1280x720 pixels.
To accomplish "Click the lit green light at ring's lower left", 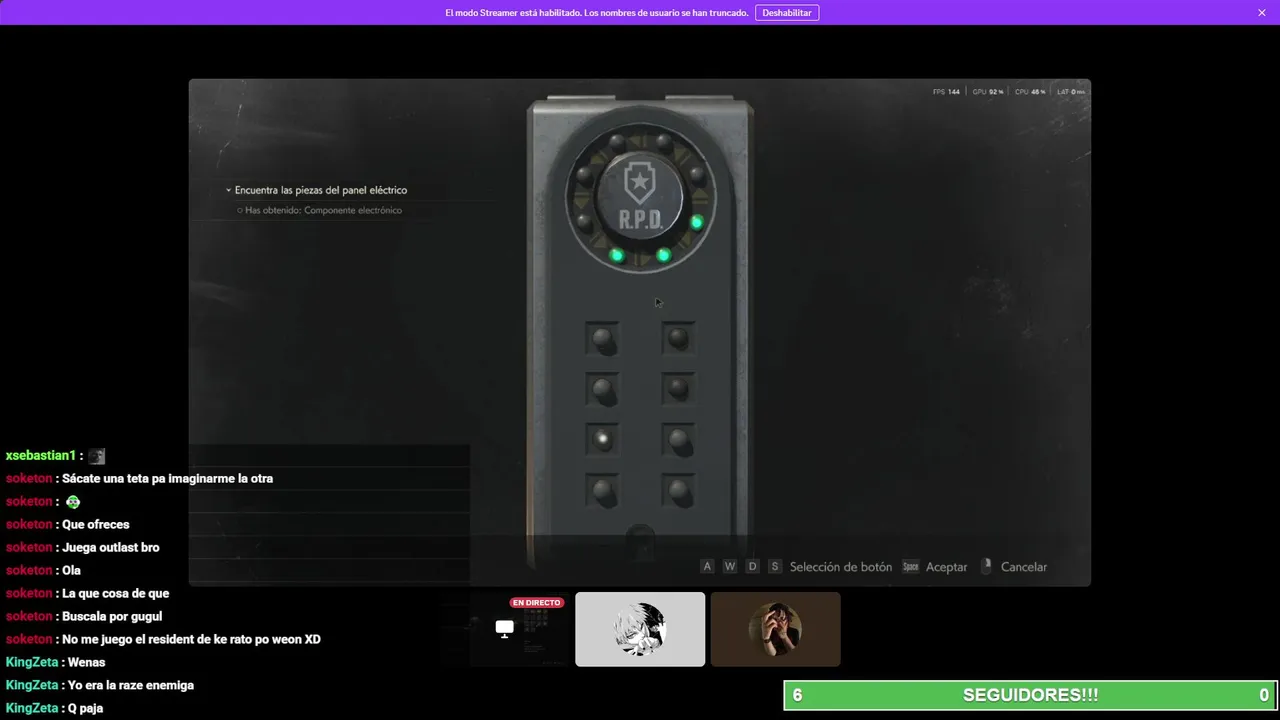I will point(617,256).
